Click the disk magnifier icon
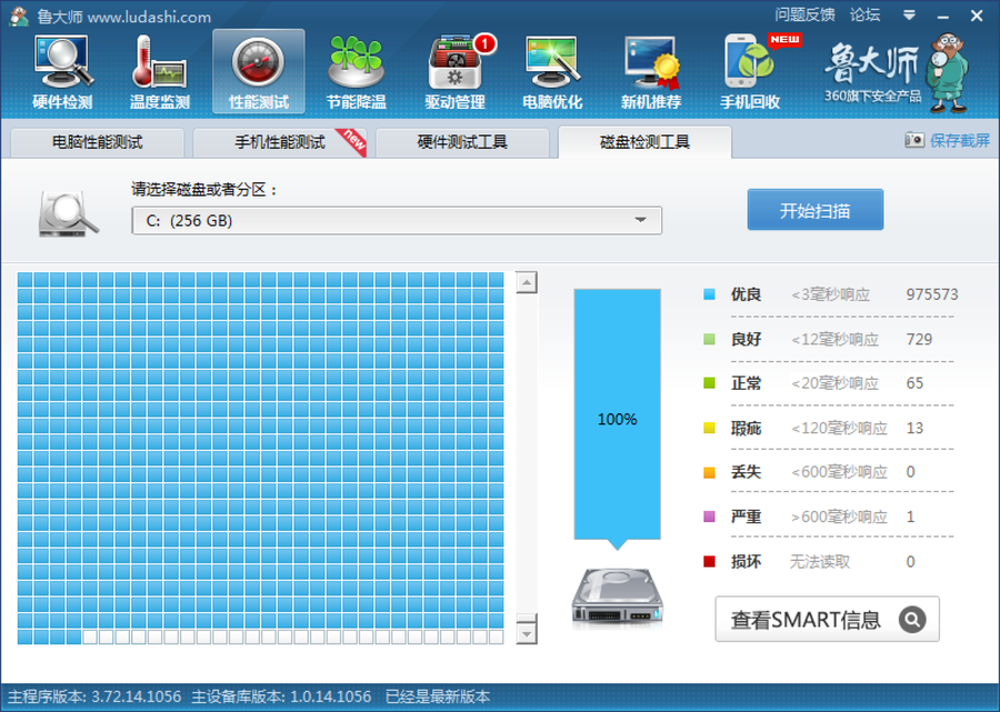 pos(68,214)
